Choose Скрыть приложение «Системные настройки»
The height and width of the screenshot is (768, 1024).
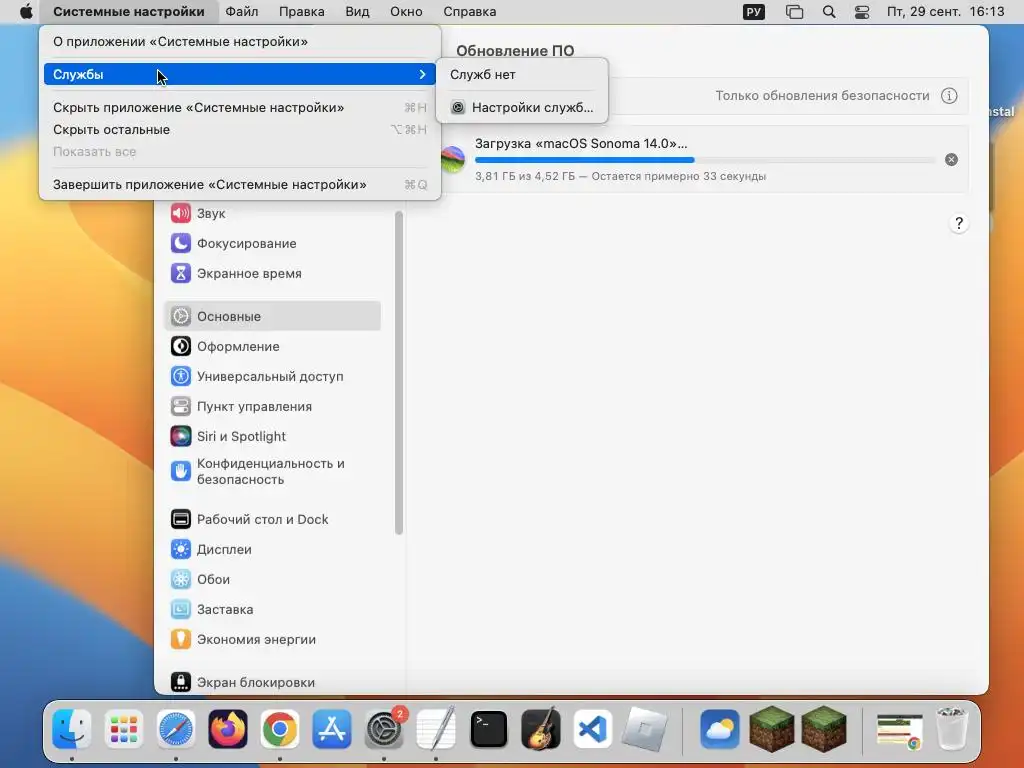pyautogui.click(x=240, y=108)
